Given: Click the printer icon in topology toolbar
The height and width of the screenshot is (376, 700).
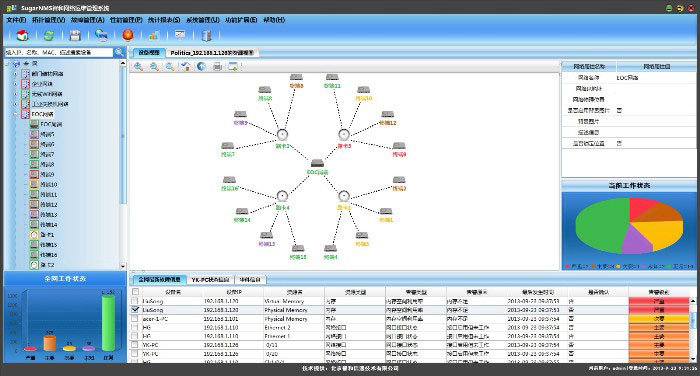Looking at the screenshot, I should [217, 67].
